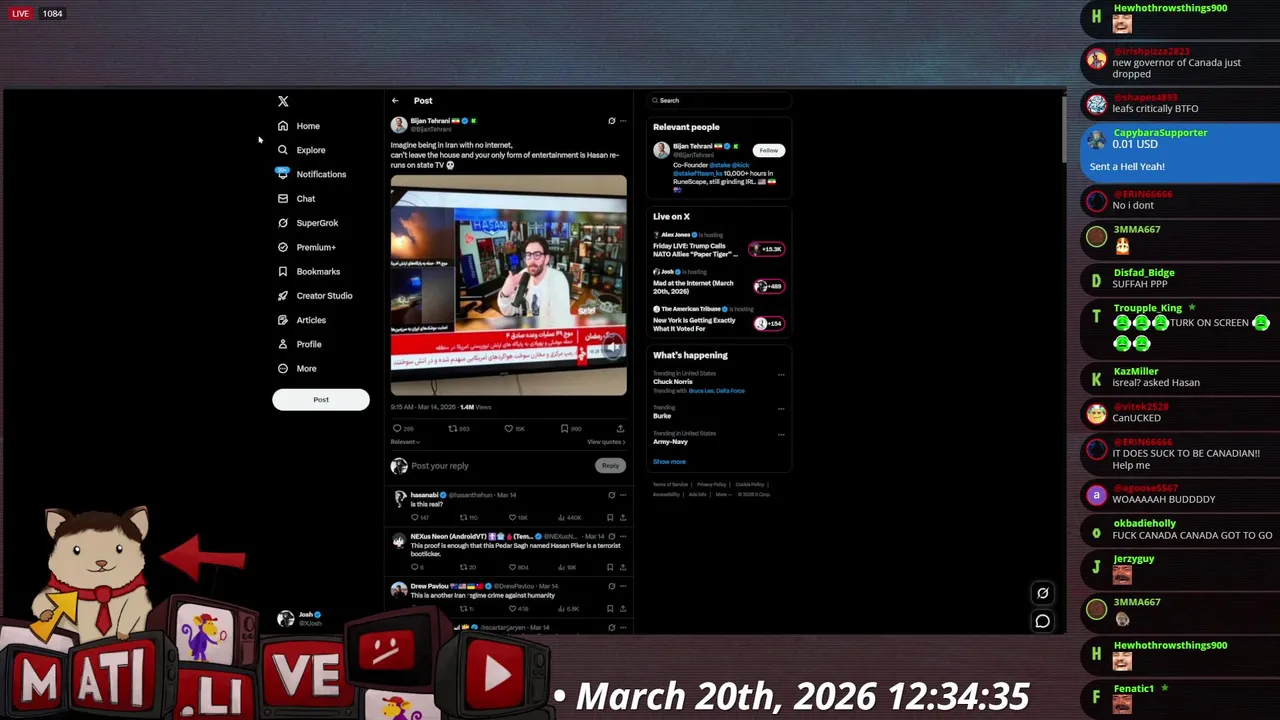The height and width of the screenshot is (720, 1280).
Task: Click the floating Grok button in the corner
Action: click(x=1042, y=593)
